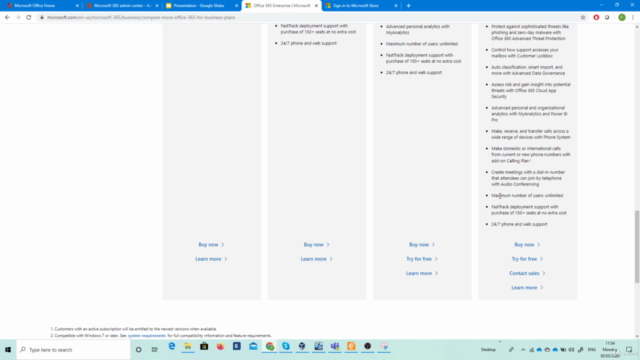Open VirtualBox cube icon on taskbar

302,347
